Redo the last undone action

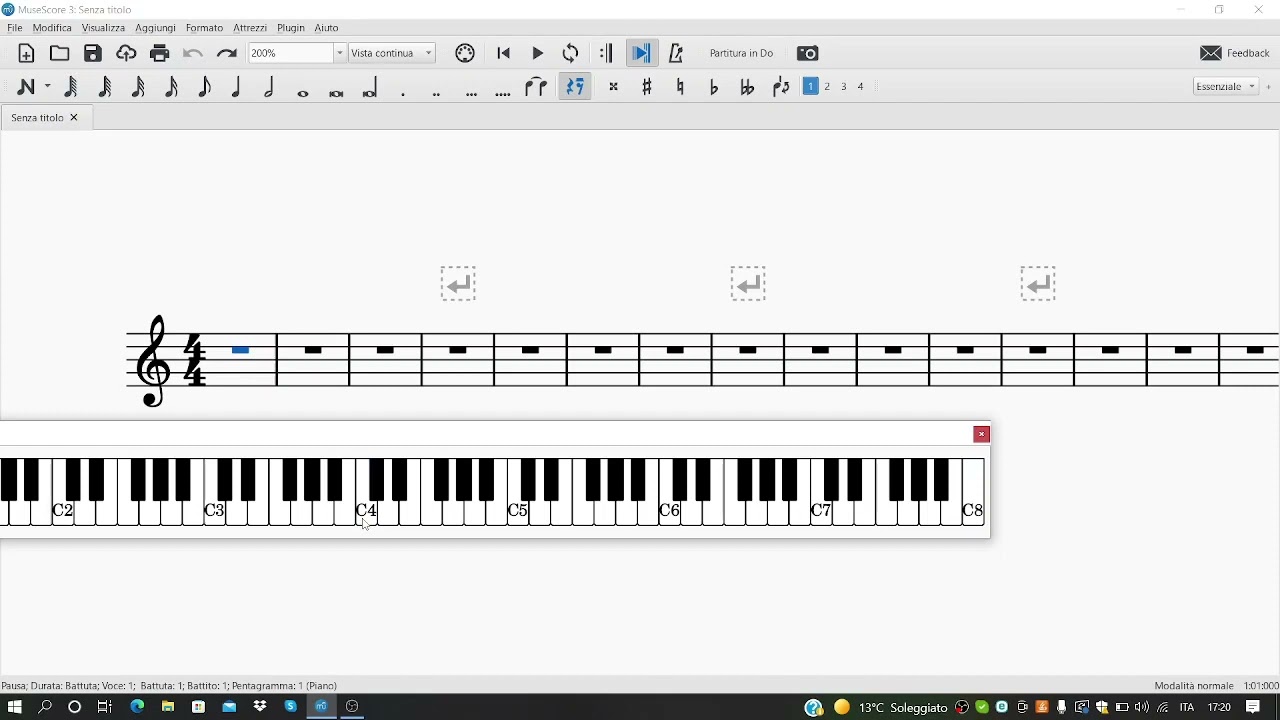(227, 54)
